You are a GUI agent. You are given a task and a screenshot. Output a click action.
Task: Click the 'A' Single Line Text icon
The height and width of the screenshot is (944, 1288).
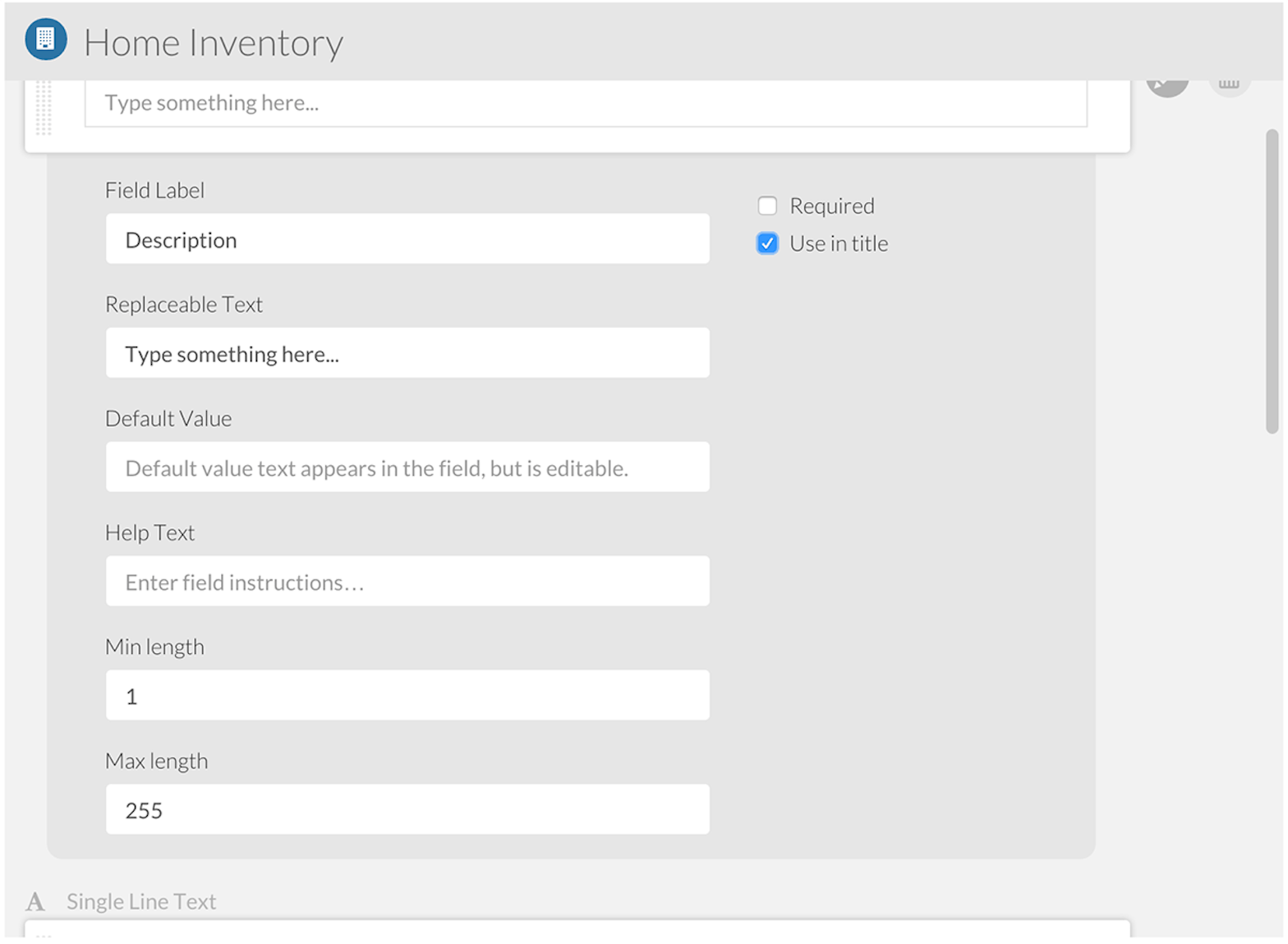click(x=35, y=902)
